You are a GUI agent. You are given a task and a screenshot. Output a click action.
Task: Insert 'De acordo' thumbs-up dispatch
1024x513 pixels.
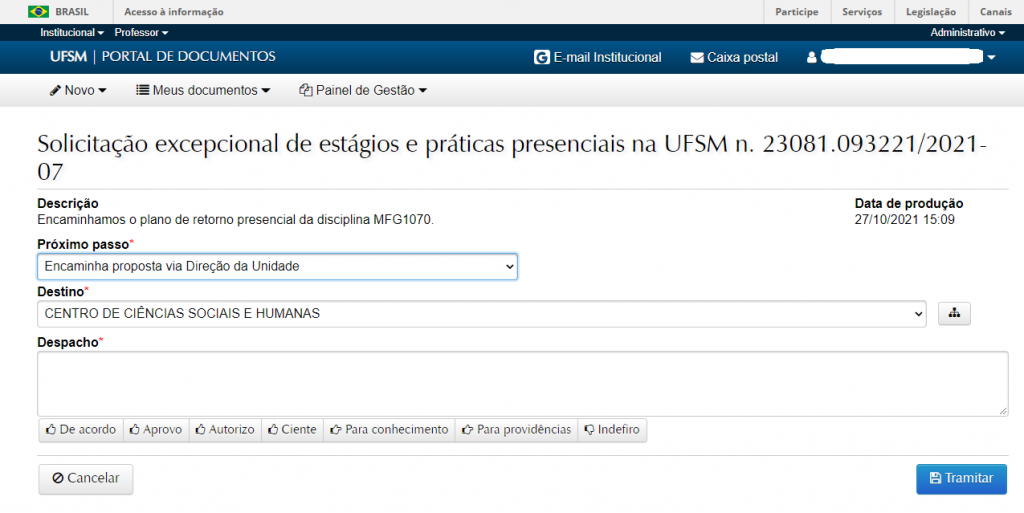[80, 430]
